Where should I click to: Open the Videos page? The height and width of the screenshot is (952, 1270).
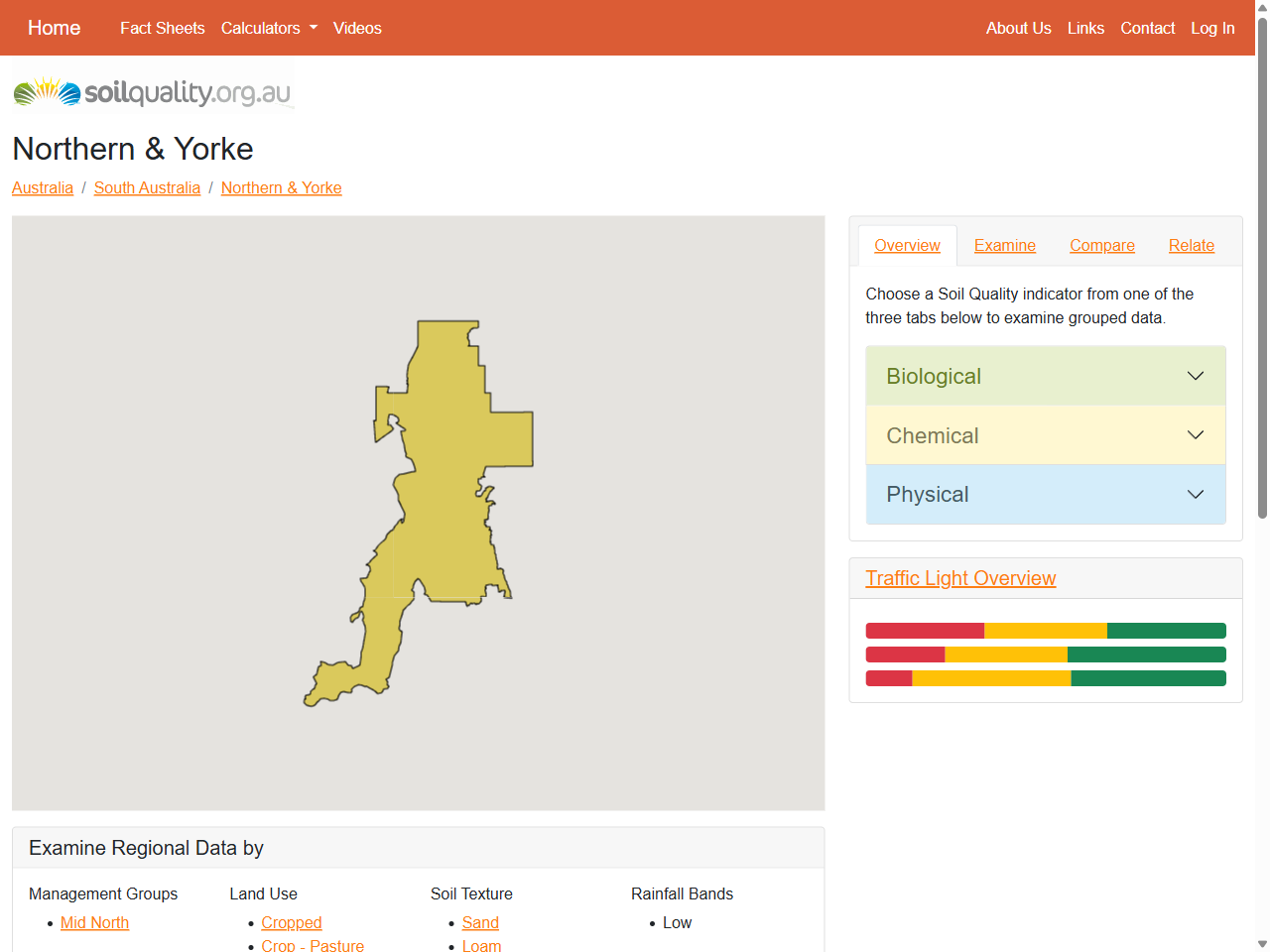(357, 28)
